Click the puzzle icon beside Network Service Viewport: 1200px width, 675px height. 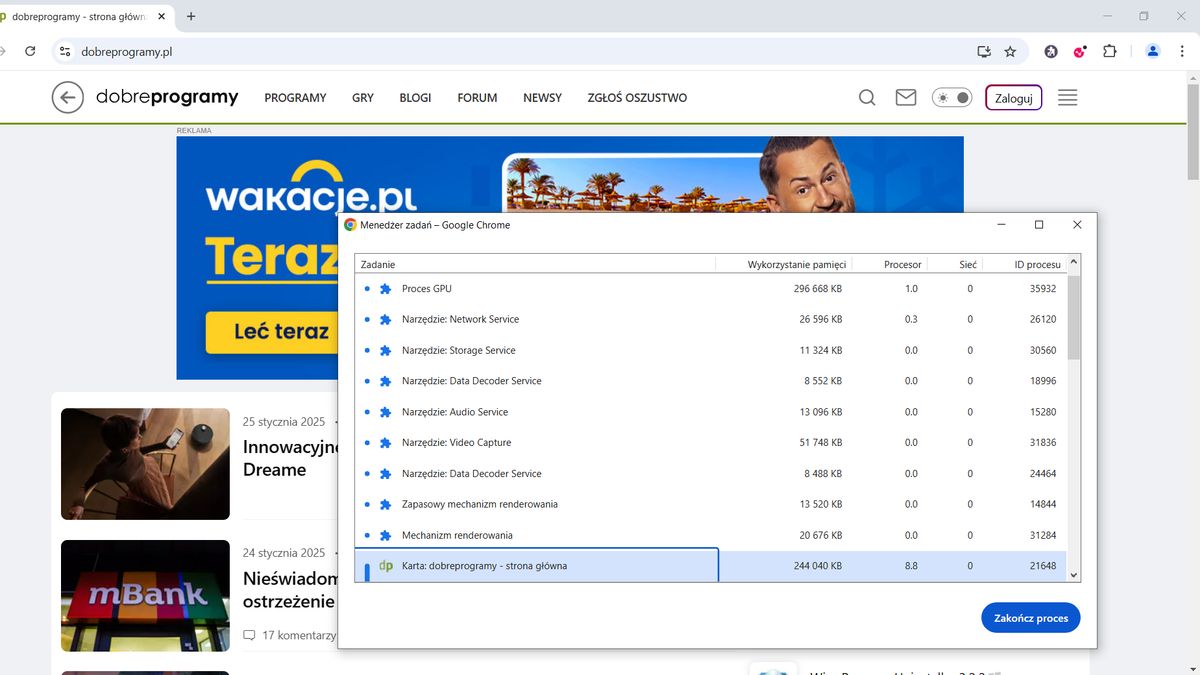385,319
